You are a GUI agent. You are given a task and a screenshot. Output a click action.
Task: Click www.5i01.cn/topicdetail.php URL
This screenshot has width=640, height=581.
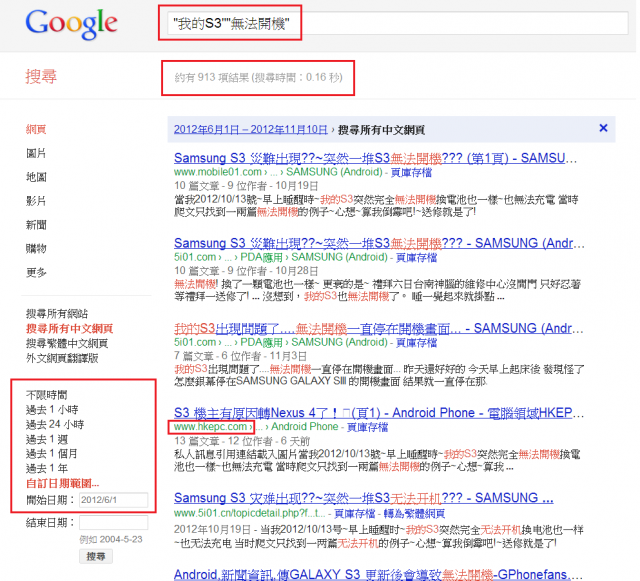tap(250, 513)
